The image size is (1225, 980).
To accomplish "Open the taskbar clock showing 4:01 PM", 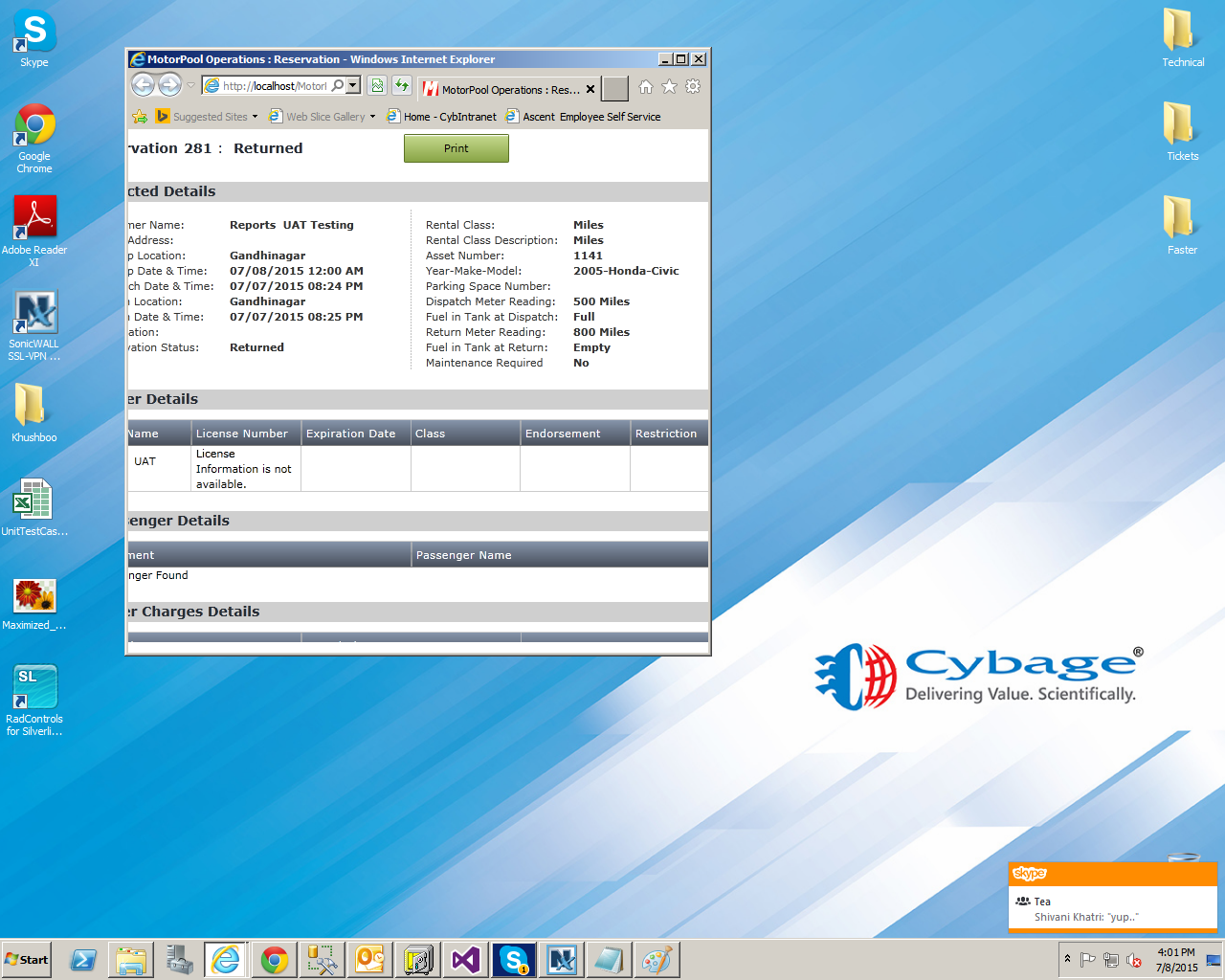I will point(1176,960).
